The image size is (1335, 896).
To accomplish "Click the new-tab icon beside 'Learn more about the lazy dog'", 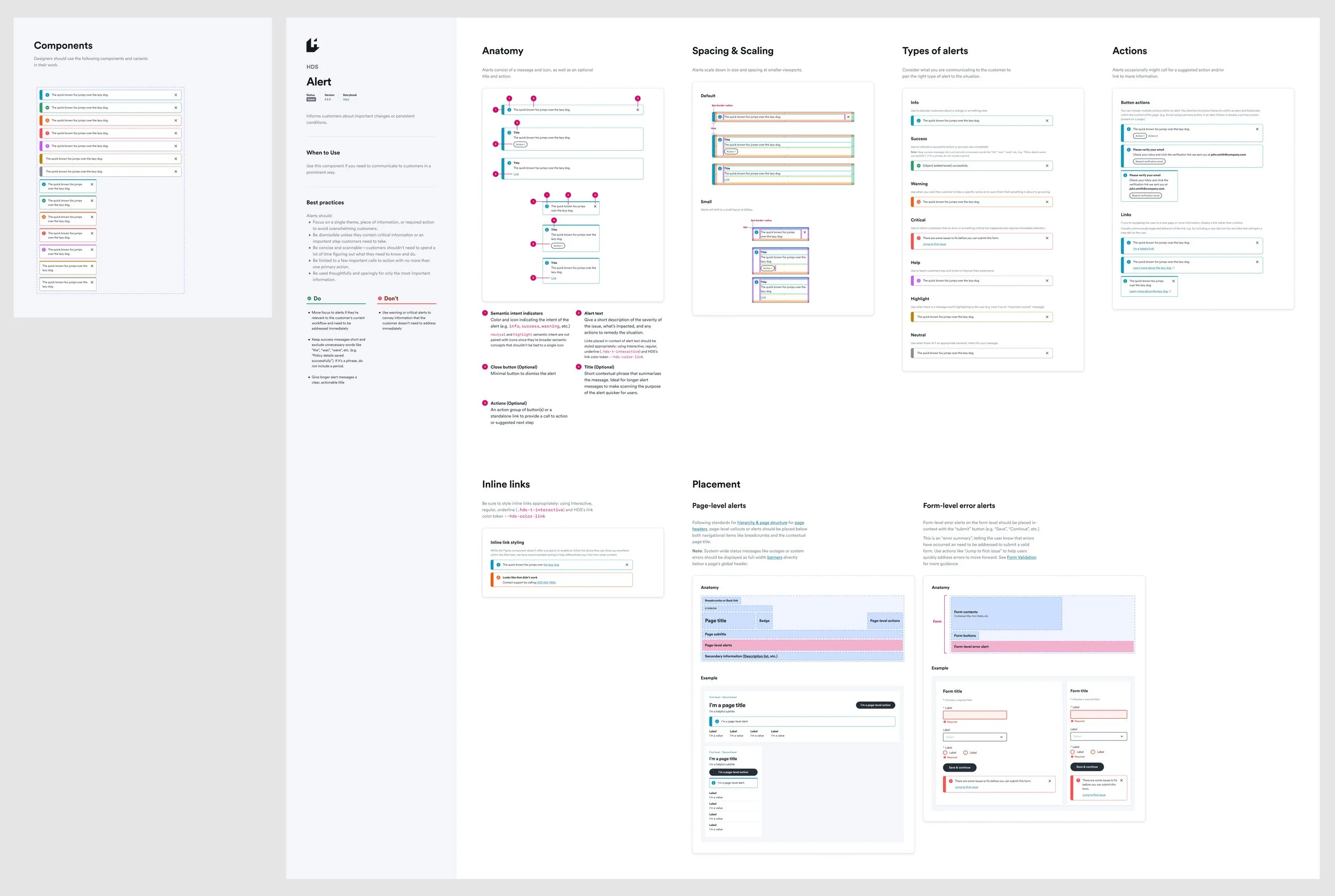I will pos(1174,268).
